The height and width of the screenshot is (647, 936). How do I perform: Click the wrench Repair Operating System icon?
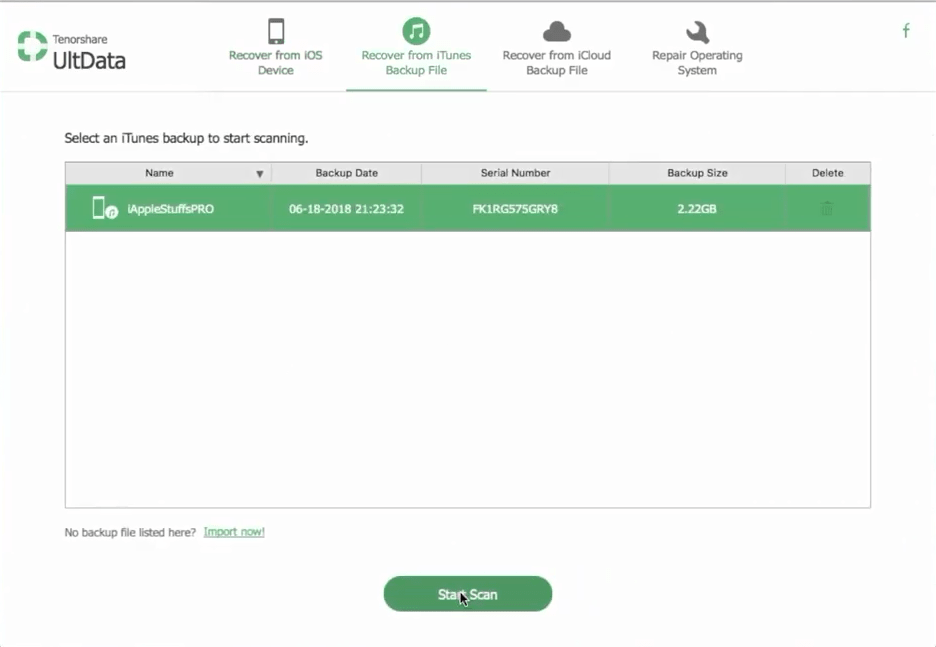697,31
